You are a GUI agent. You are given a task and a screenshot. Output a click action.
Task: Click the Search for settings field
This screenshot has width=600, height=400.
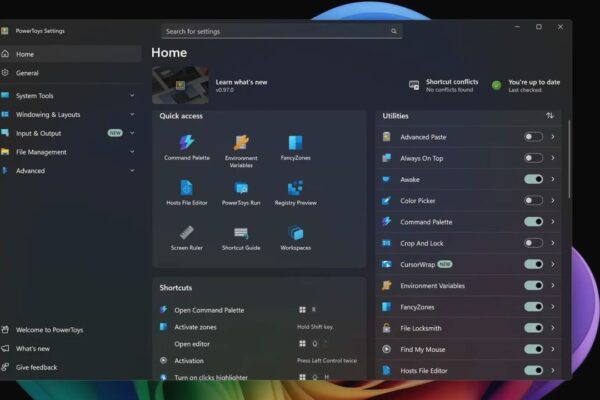pyautogui.click(x=280, y=31)
